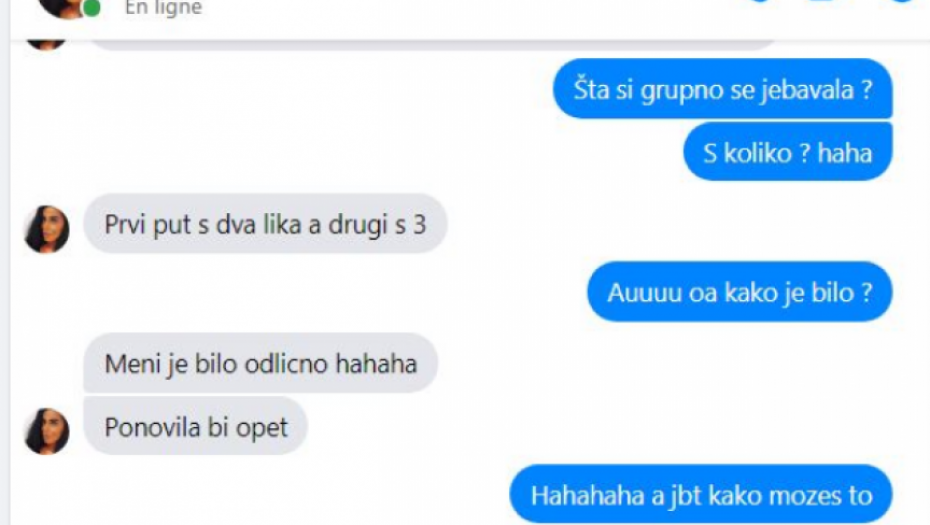
Task: Click the grey left edge strip of chat window
Action: [5, 262]
